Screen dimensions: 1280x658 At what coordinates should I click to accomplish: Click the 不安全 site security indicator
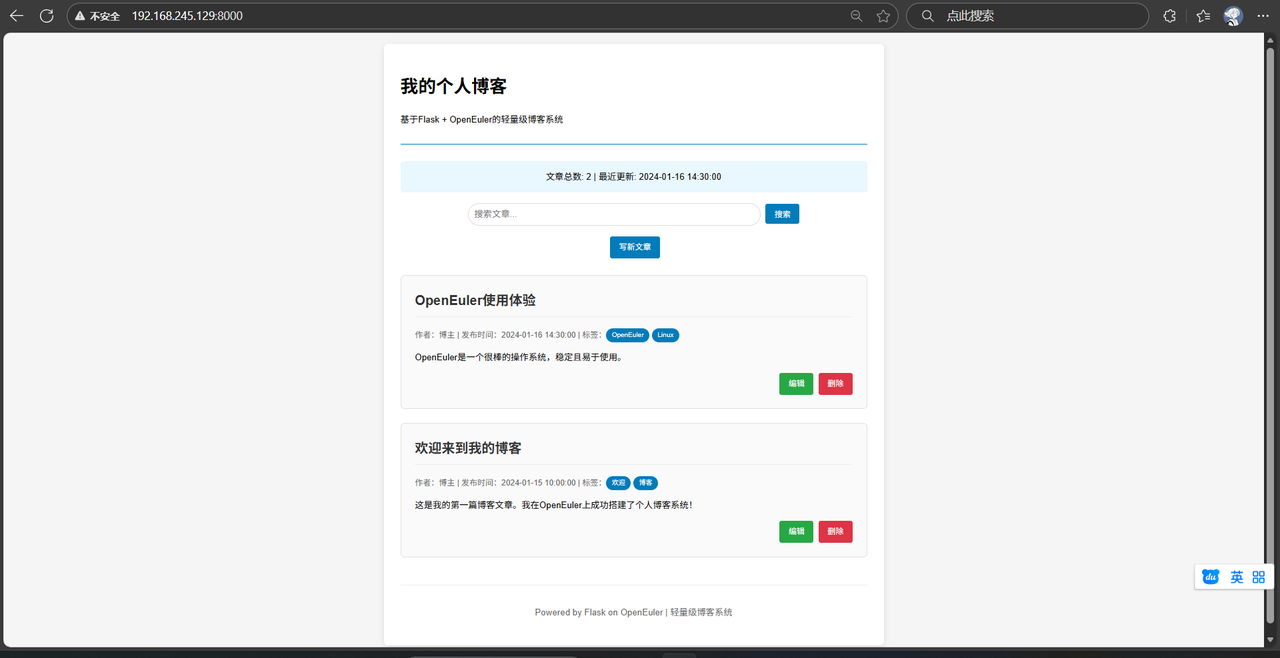click(97, 16)
